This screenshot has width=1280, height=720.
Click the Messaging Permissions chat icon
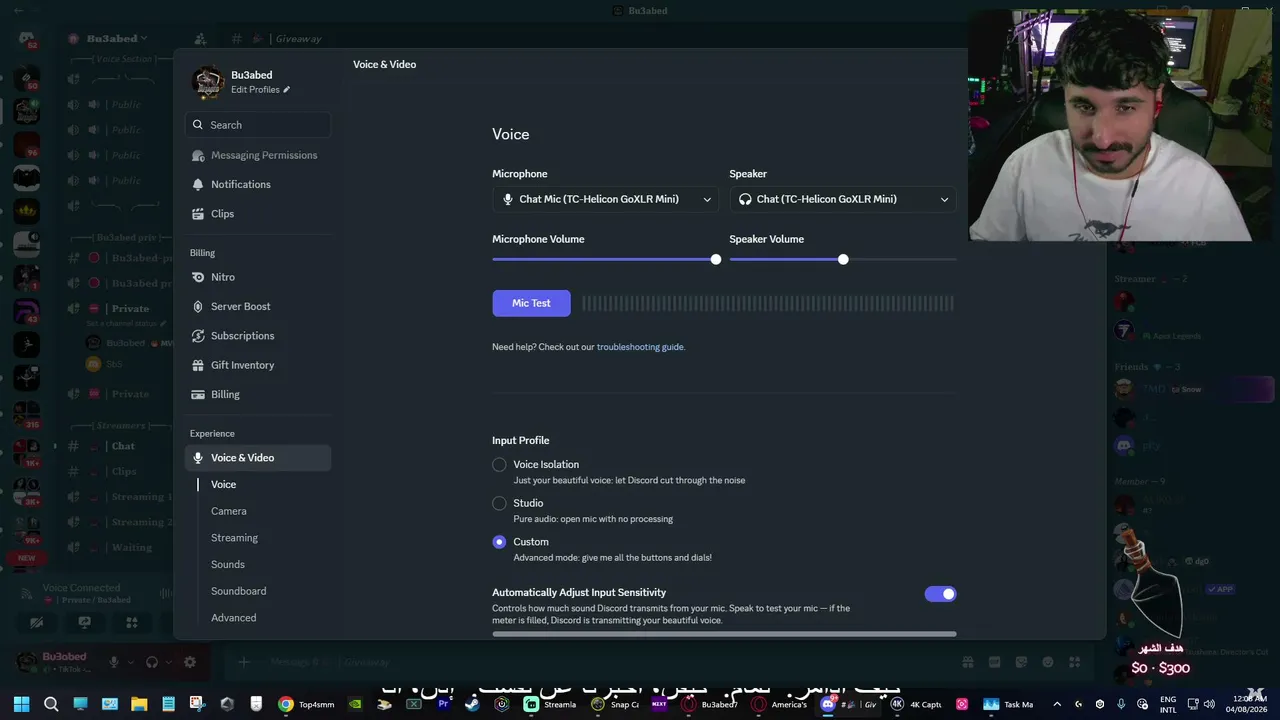click(198, 155)
